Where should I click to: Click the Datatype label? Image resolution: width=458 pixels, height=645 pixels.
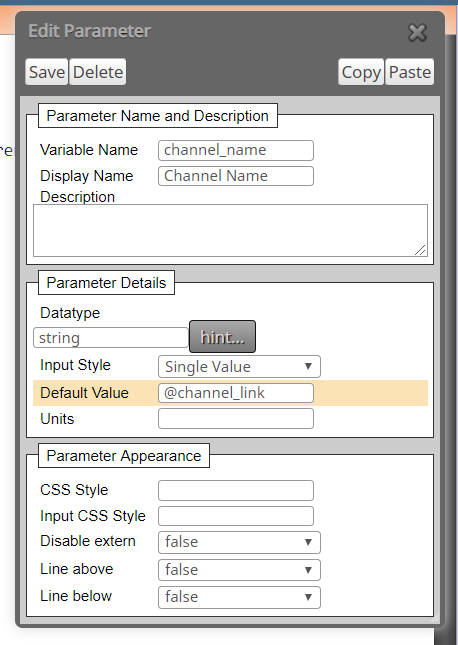click(x=70, y=313)
